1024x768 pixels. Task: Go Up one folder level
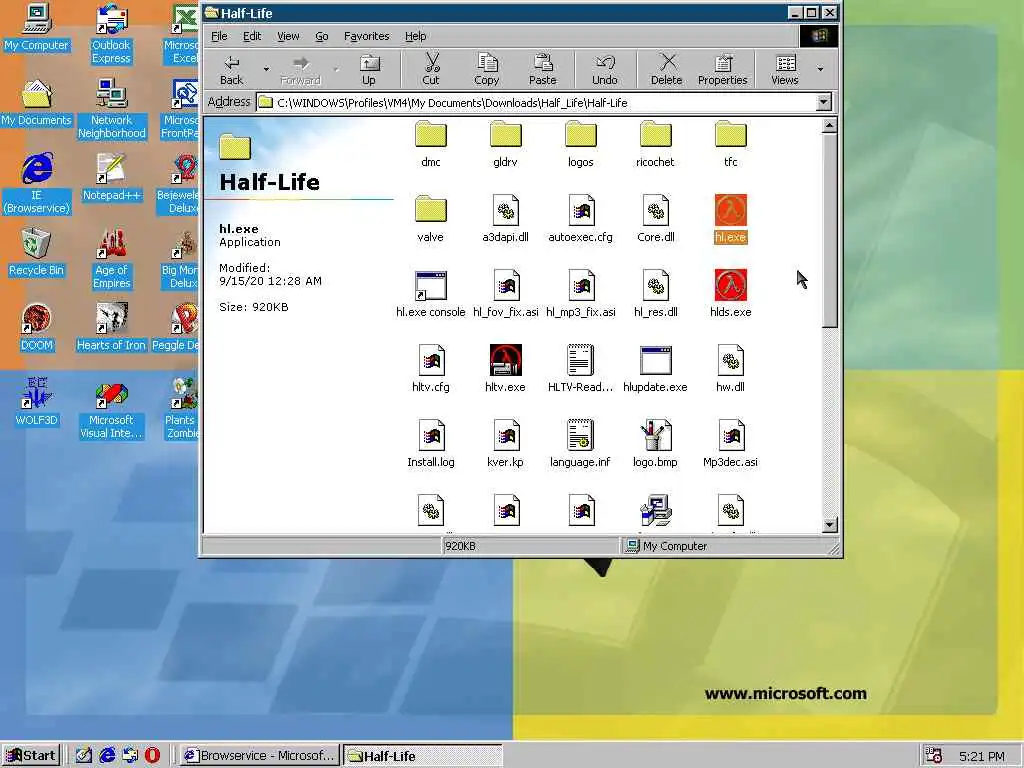369,69
